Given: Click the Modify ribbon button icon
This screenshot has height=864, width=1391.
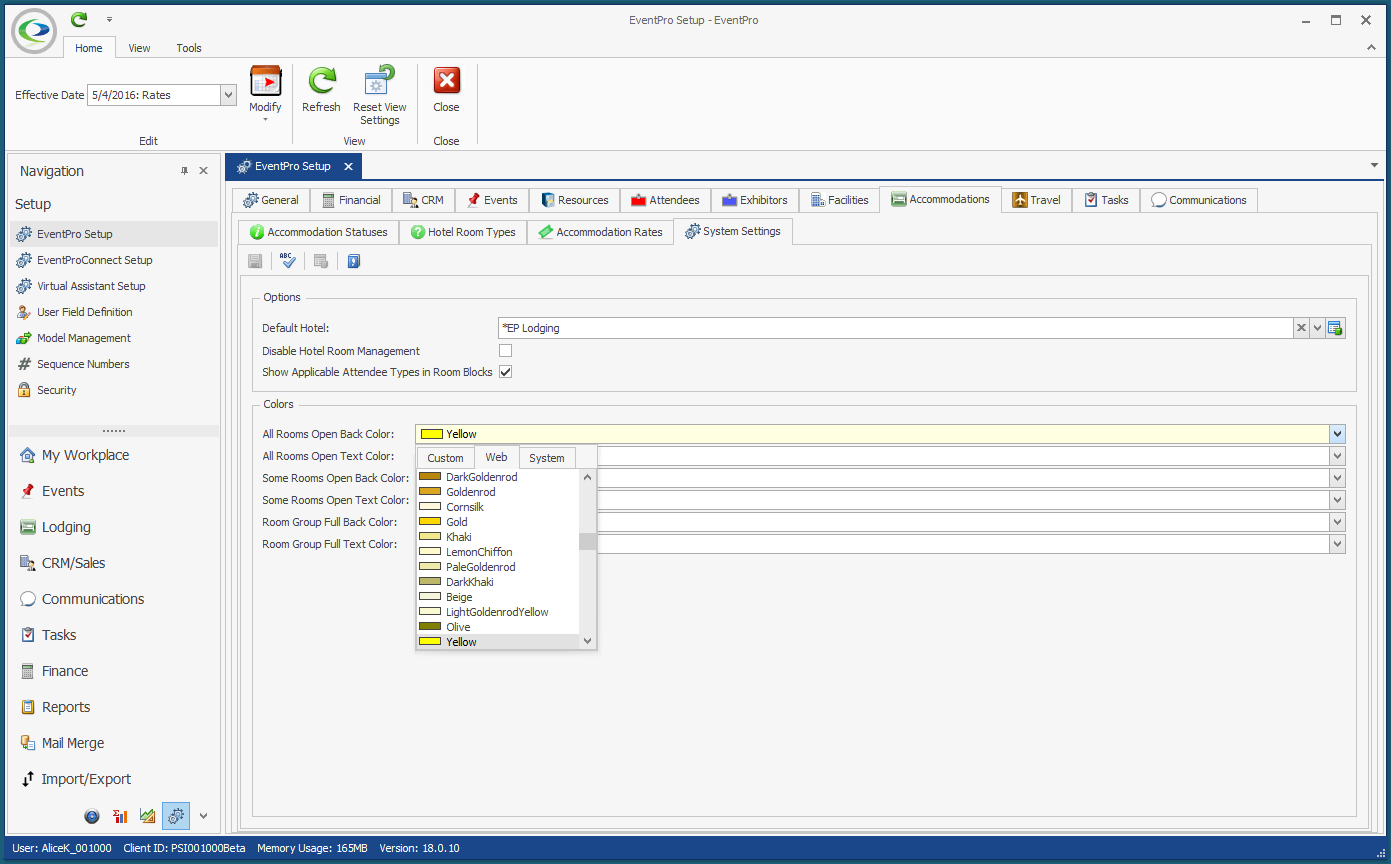Looking at the screenshot, I should click(x=265, y=81).
